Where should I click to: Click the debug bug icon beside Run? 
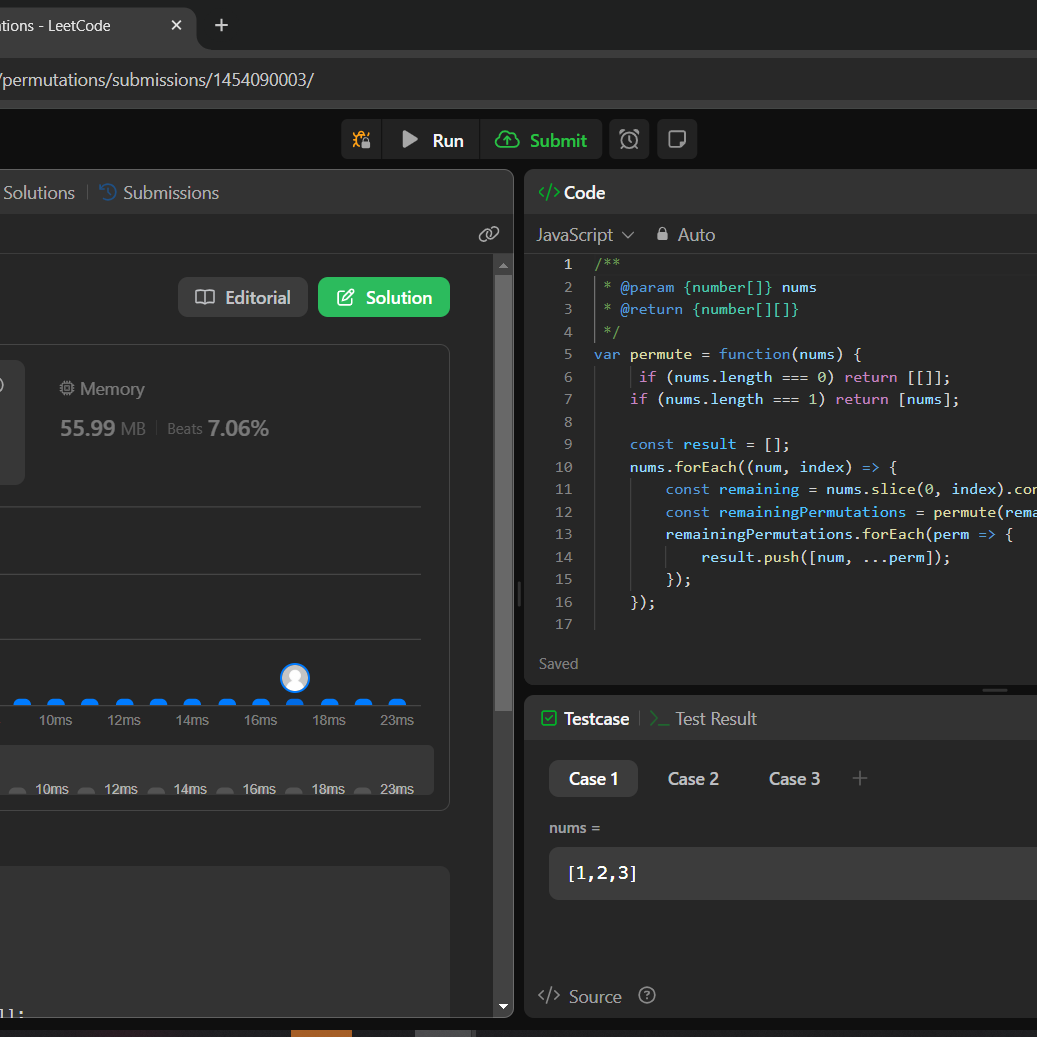[362, 140]
